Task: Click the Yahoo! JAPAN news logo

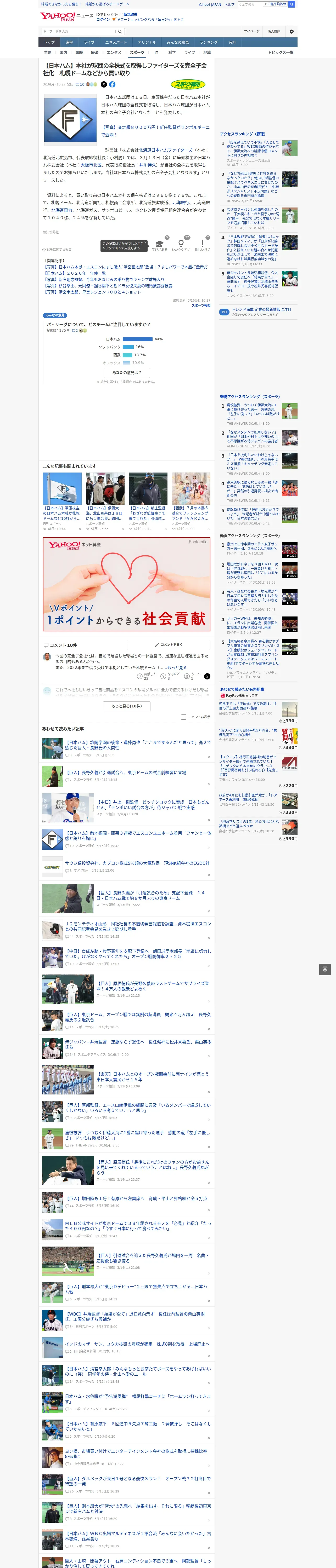Action: 66,16
